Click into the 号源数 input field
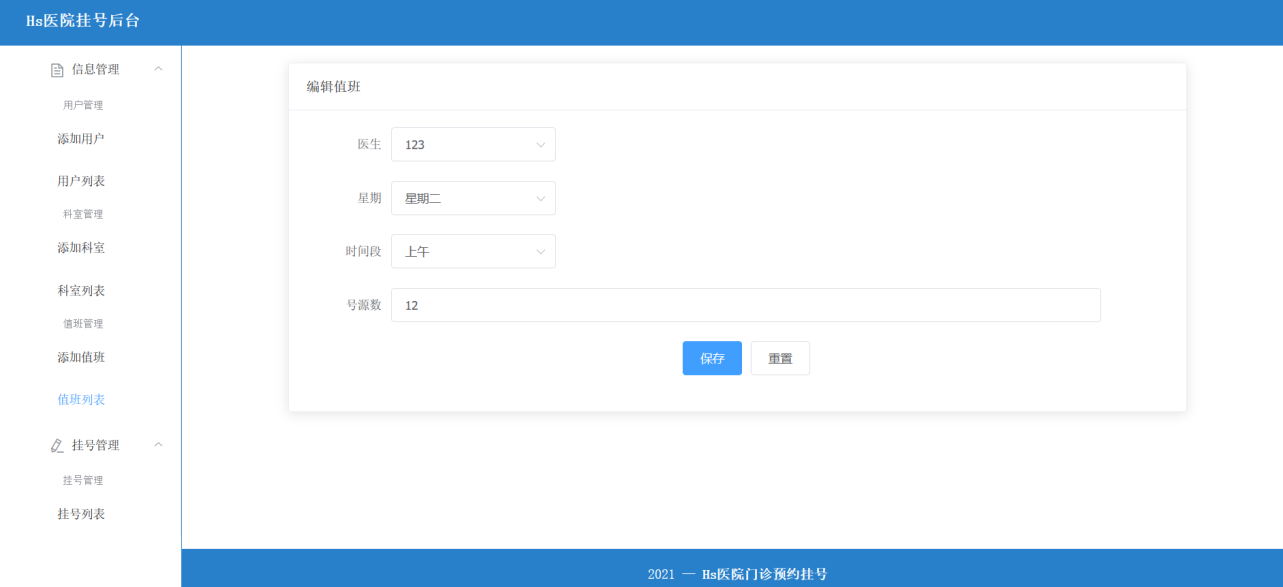The height and width of the screenshot is (587, 1283). [745, 305]
